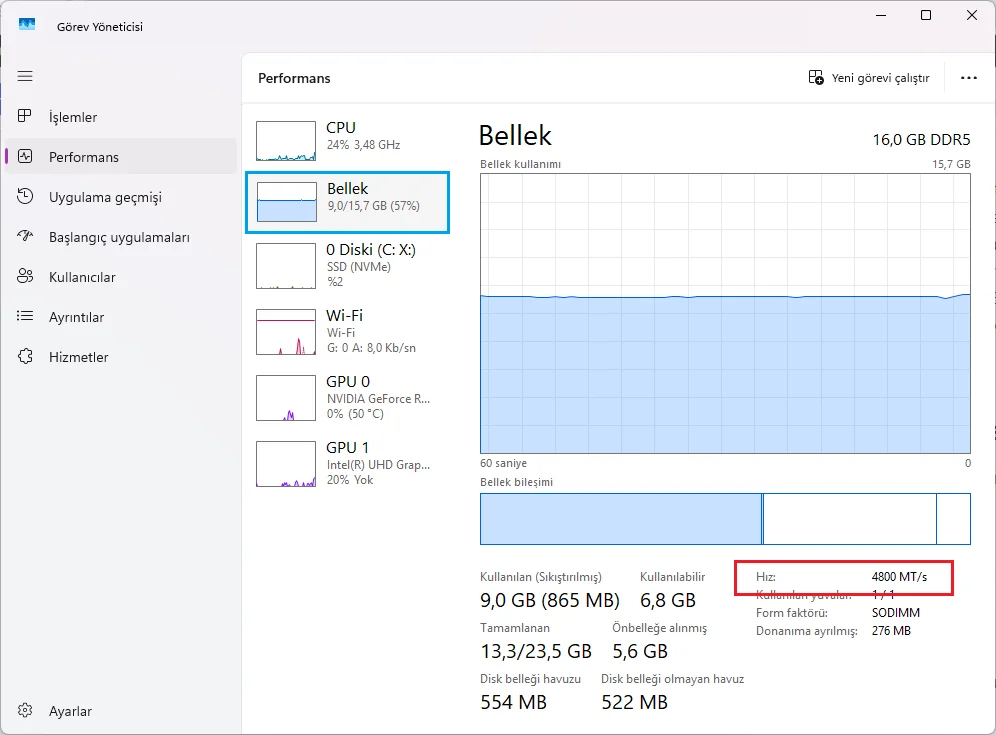Open the Hizmetler services icon
Screen dimensions: 996x735
click(x=25, y=356)
